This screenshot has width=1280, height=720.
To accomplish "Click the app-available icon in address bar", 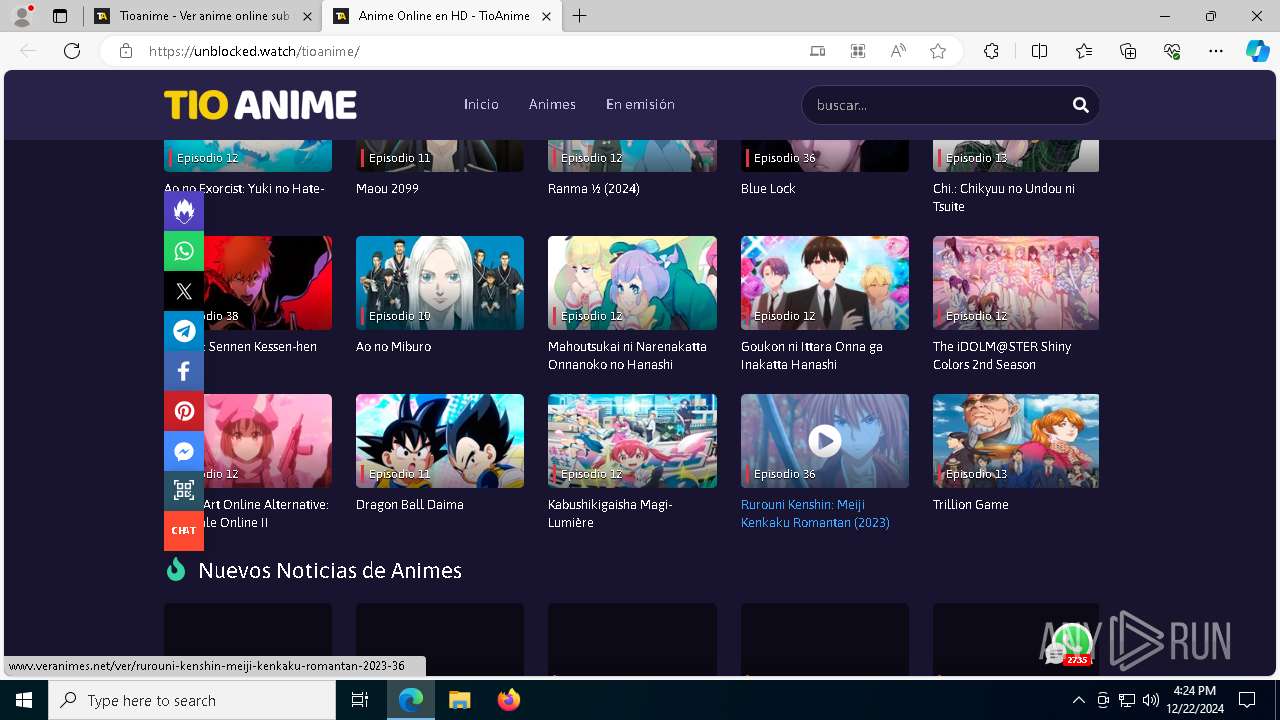I will 858,51.
